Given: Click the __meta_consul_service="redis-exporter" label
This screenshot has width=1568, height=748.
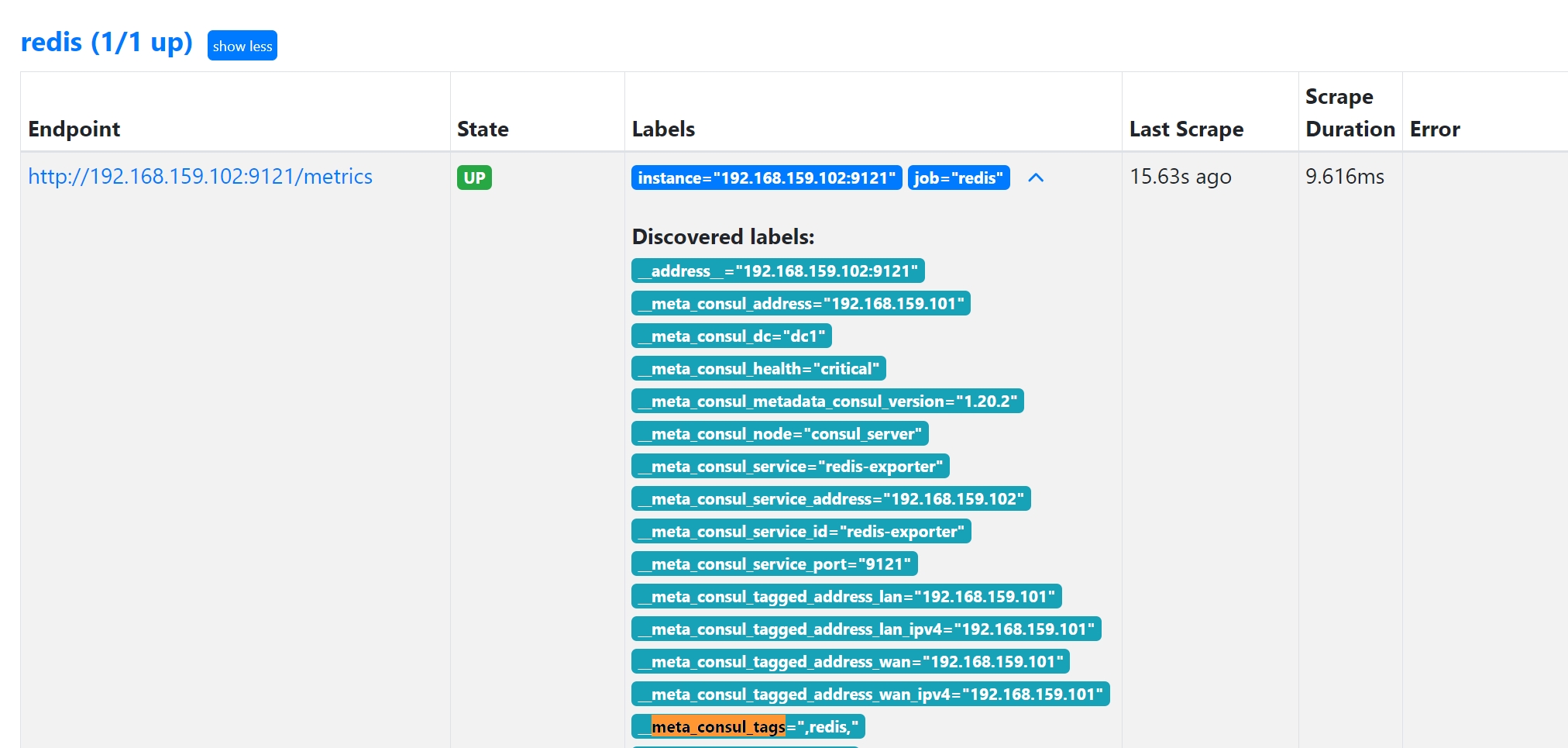Looking at the screenshot, I should point(790,466).
